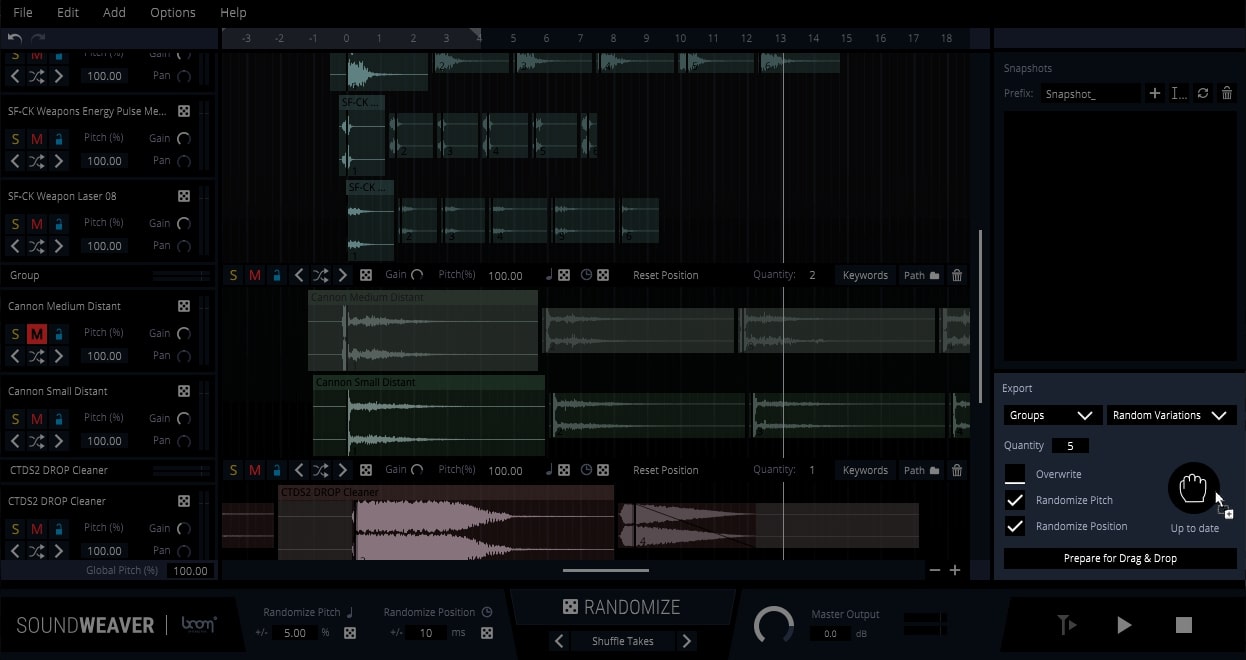Delete the Group track using the trash icon
The image size is (1246, 660).
click(956, 275)
